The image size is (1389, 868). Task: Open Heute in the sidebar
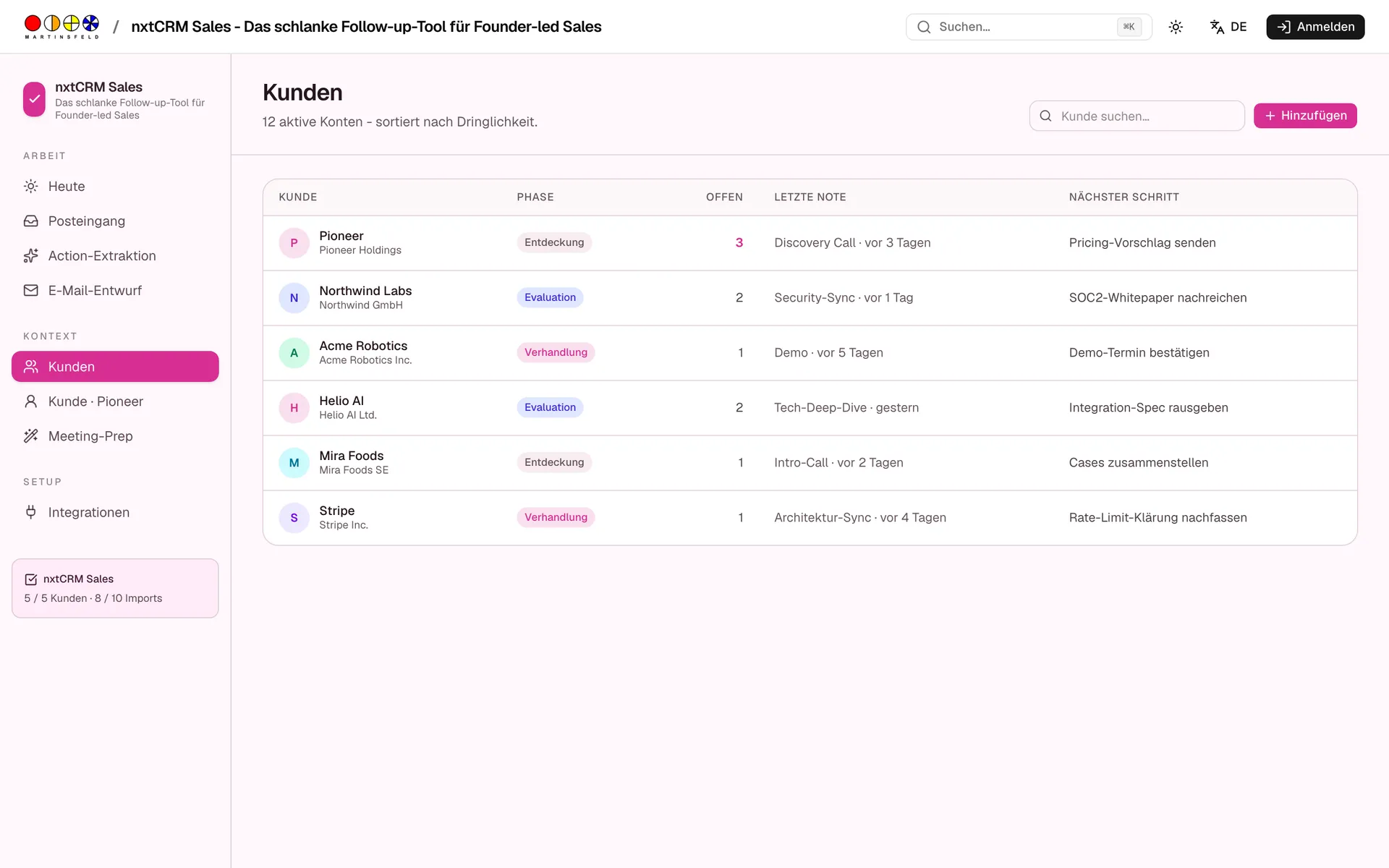click(x=115, y=187)
